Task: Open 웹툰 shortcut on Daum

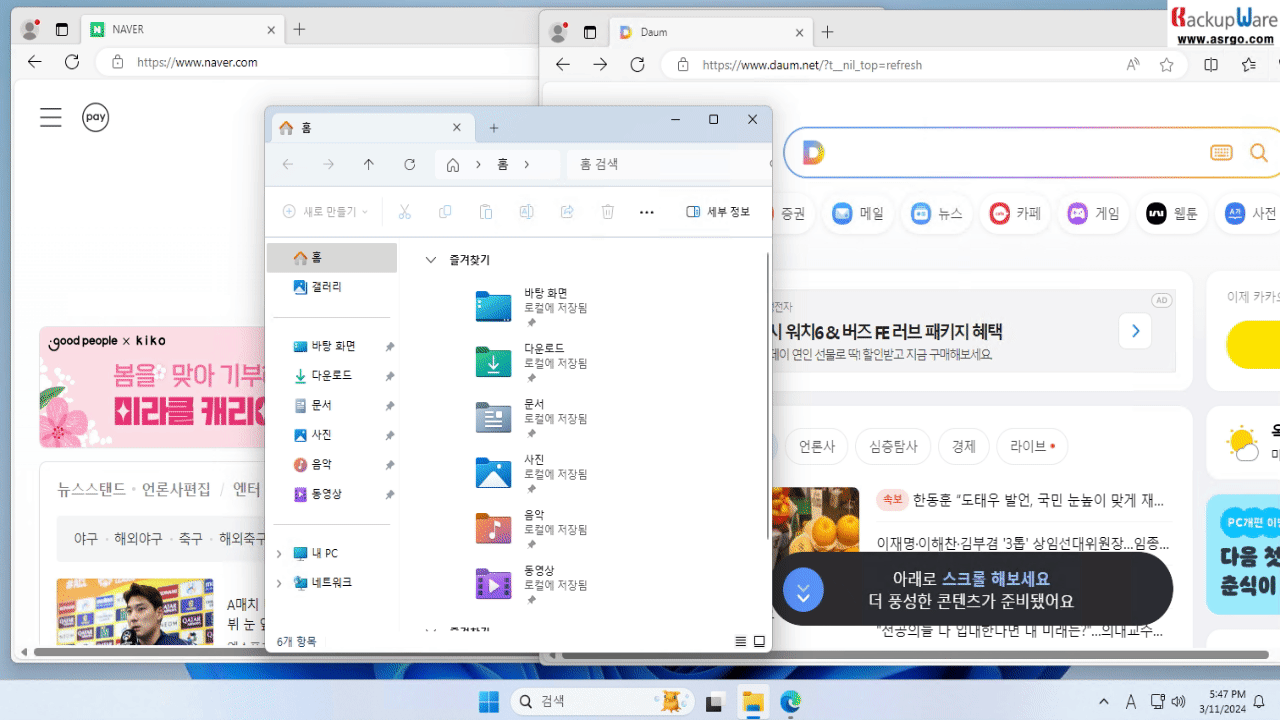Action: [x=1171, y=213]
